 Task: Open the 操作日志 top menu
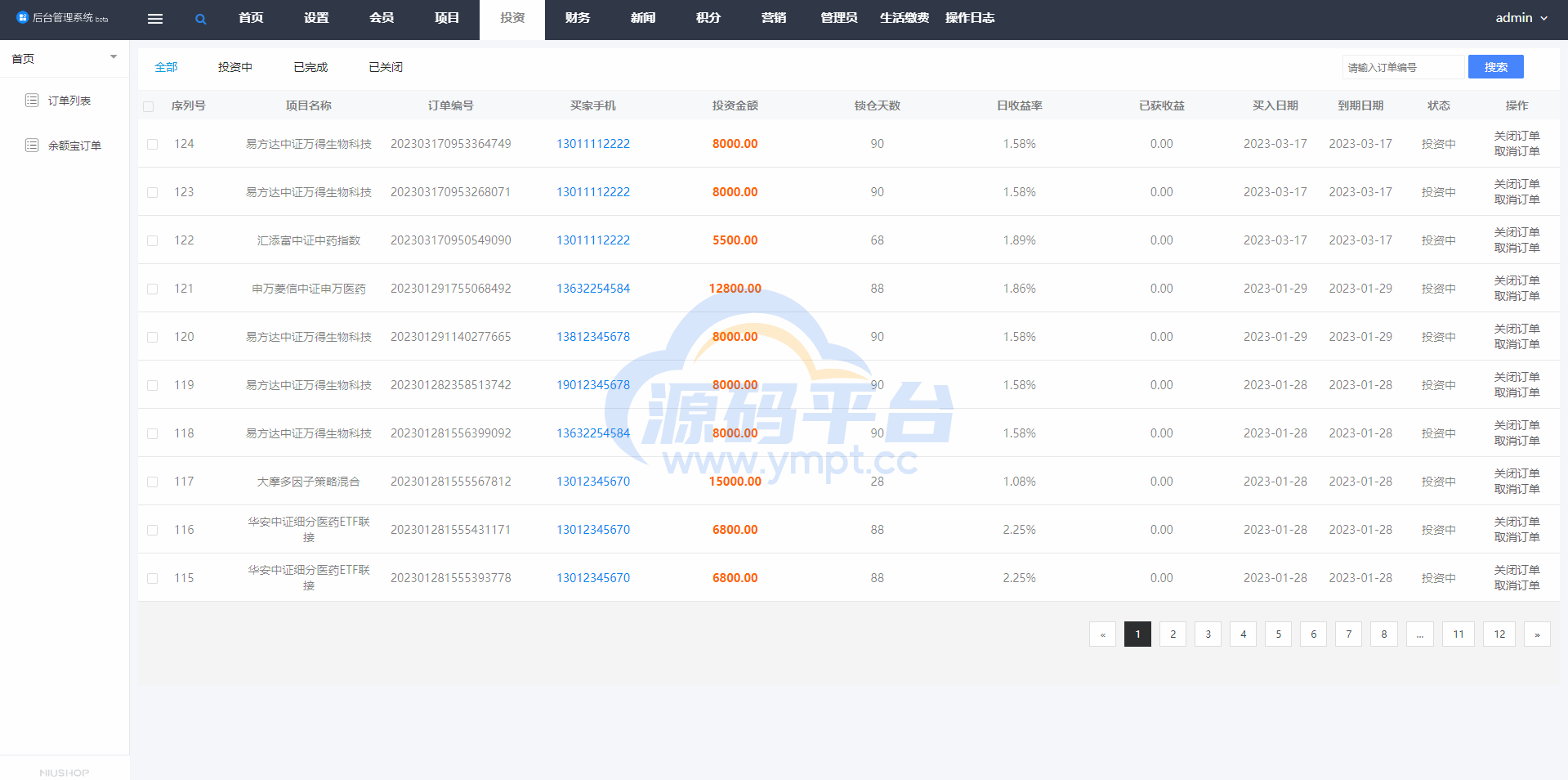(x=970, y=18)
